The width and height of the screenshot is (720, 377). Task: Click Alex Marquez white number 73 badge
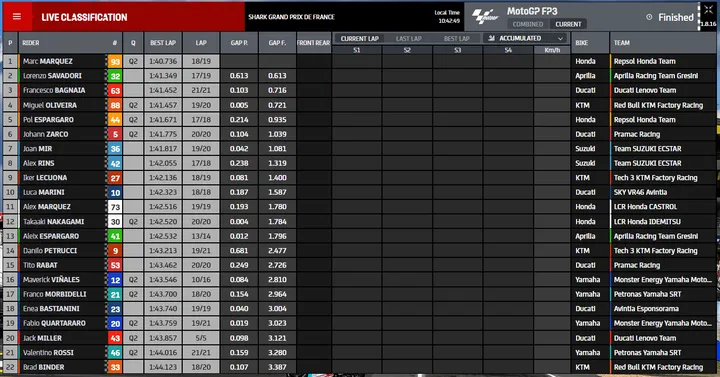tap(115, 207)
